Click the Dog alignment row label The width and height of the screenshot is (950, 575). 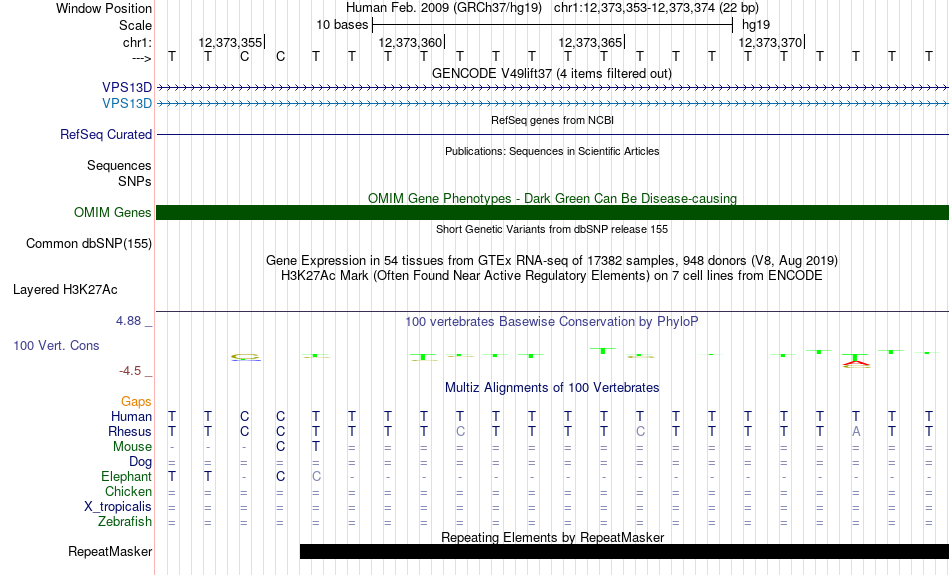tap(140, 462)
